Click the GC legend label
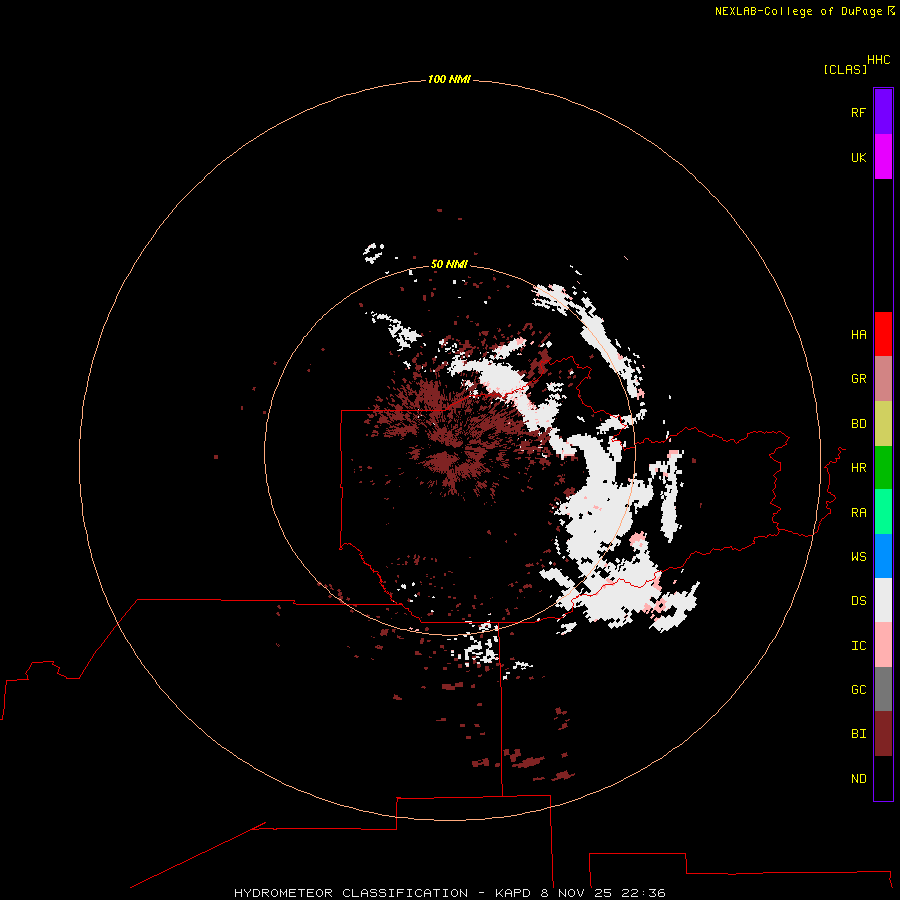The image size is (900, 900). (x=858, y=690)
